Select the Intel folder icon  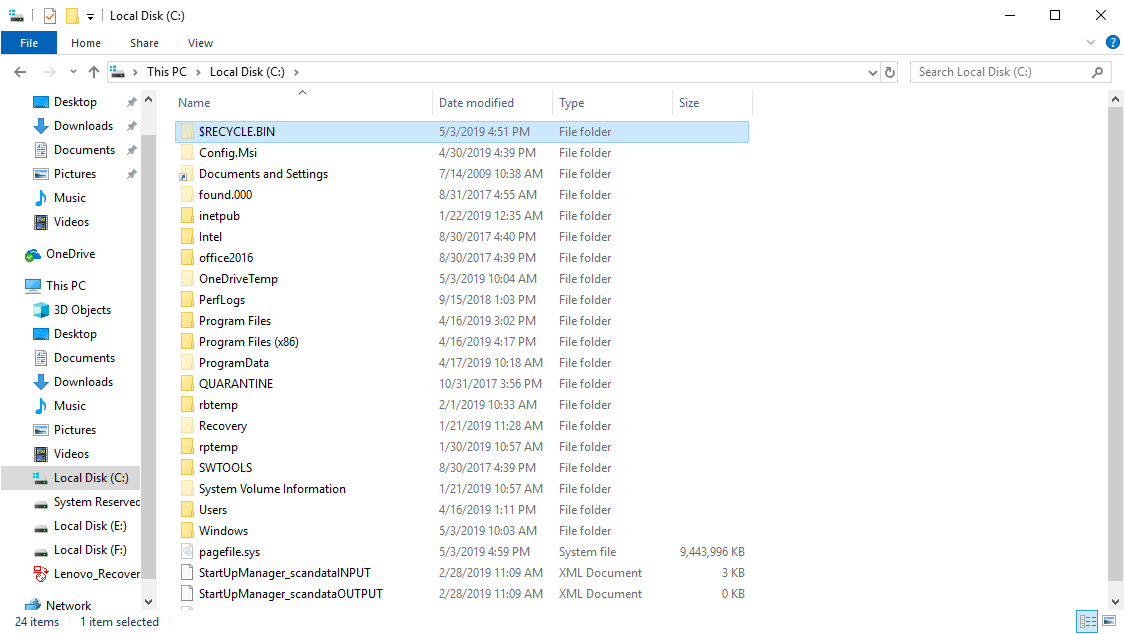click(187, 236)
